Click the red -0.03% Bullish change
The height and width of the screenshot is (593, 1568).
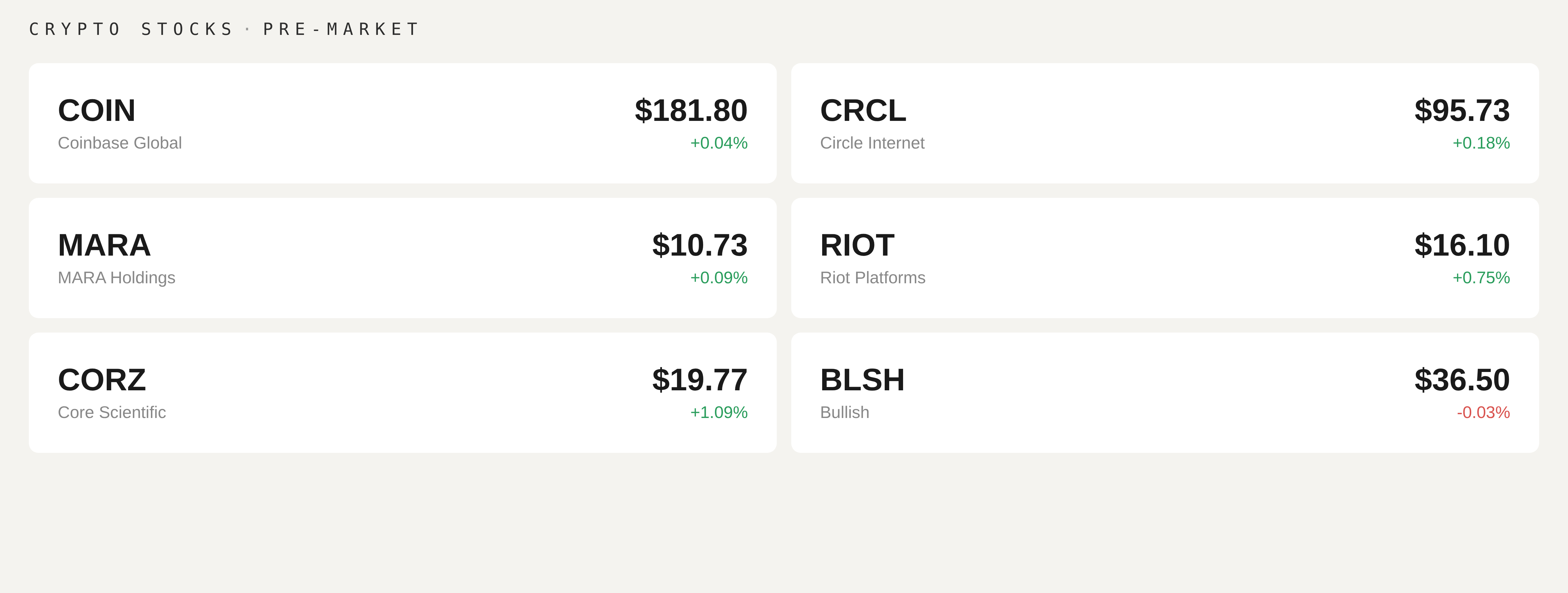tap(1484, 413)
